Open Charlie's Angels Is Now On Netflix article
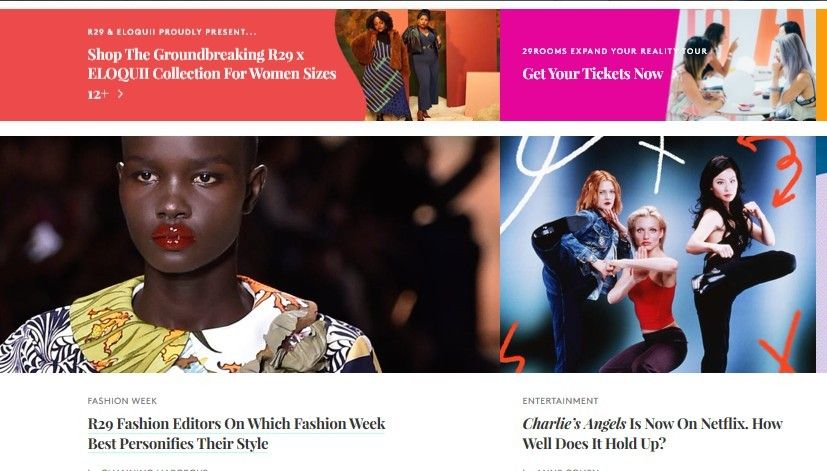827x471 pixels. 652,434
